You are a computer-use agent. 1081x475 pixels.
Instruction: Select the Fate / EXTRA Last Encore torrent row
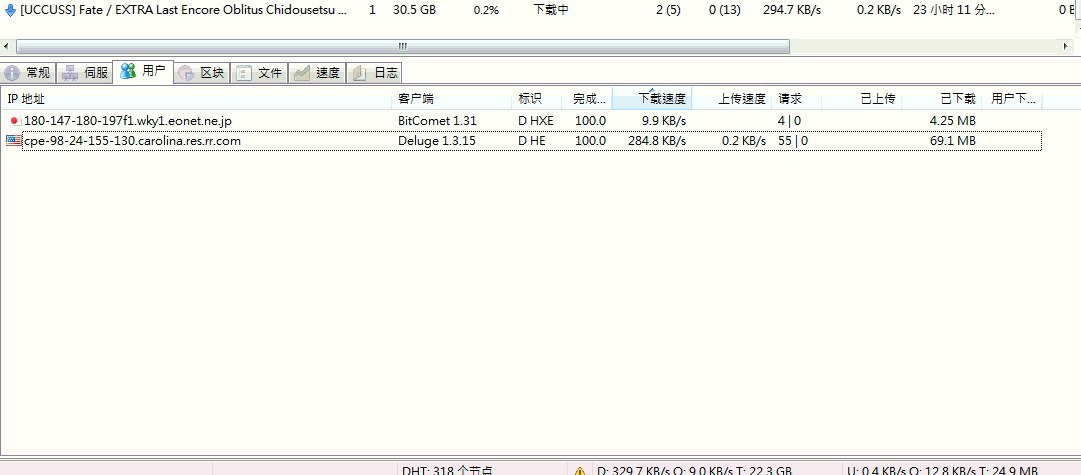[x=540, y=11]
